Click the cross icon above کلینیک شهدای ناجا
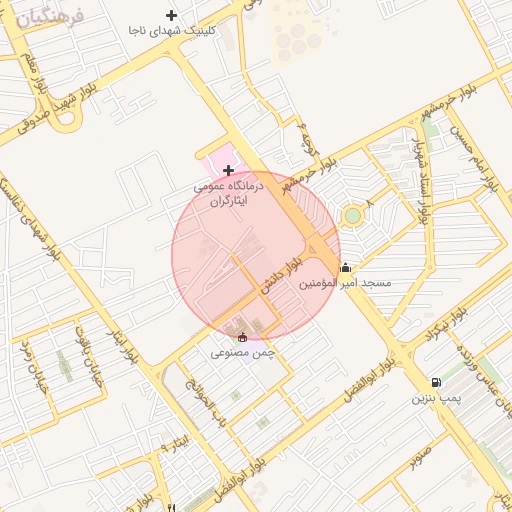The height and width of the screenshot is (512, 512). [x=171, y=15]
